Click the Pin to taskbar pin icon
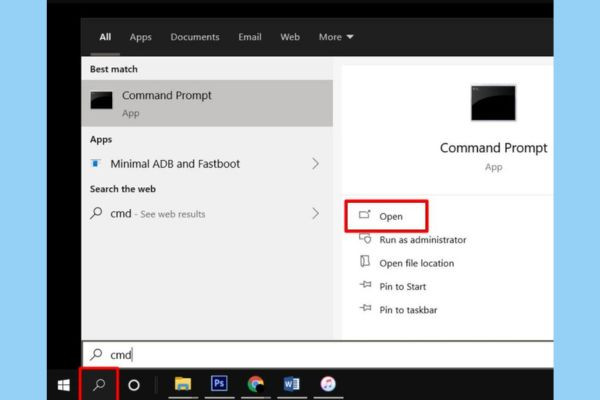This screenshot has width=600, height=400. (x=365, y=308)
